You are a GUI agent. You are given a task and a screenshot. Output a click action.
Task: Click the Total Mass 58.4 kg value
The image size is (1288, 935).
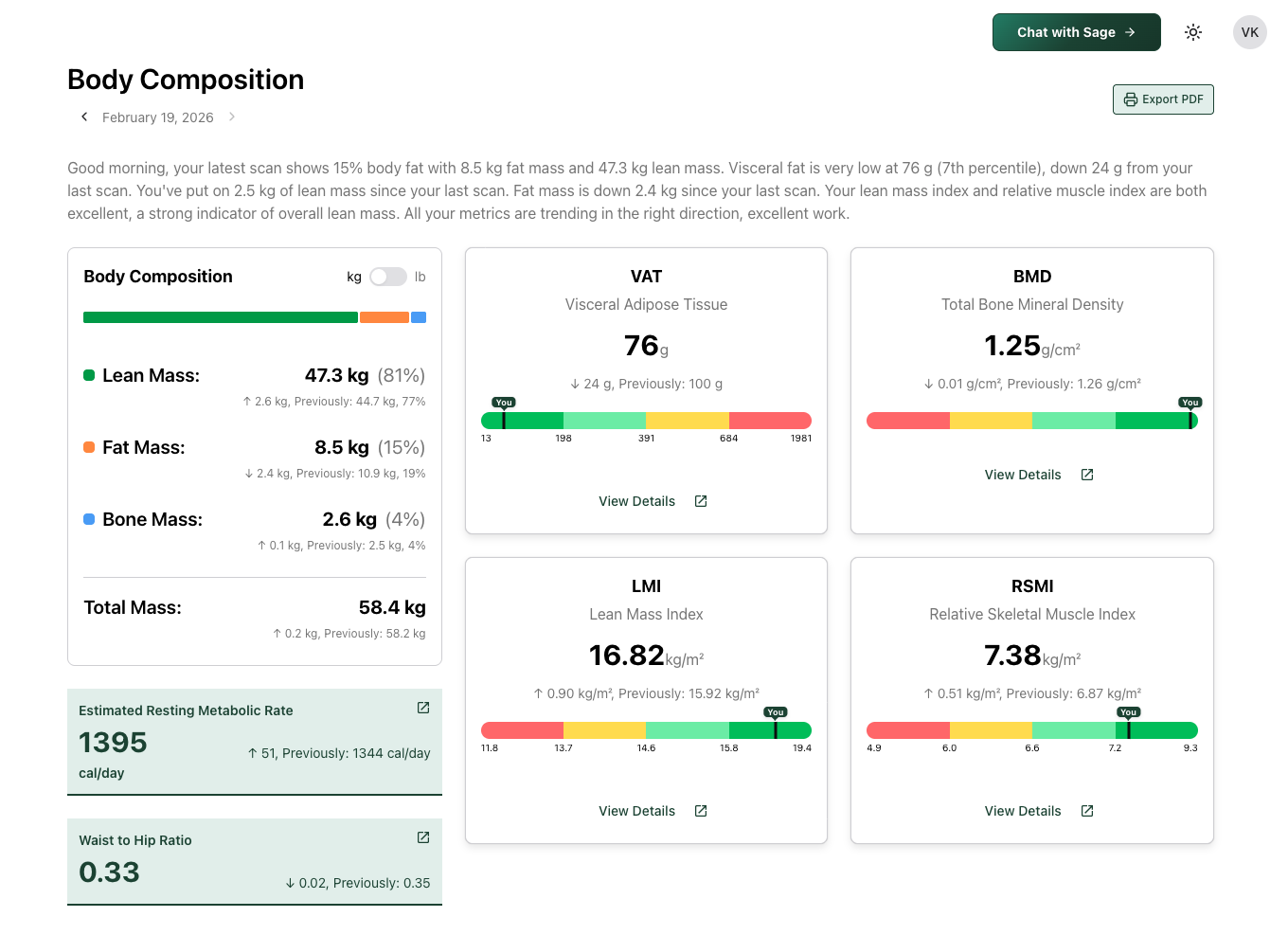[392, 607]
